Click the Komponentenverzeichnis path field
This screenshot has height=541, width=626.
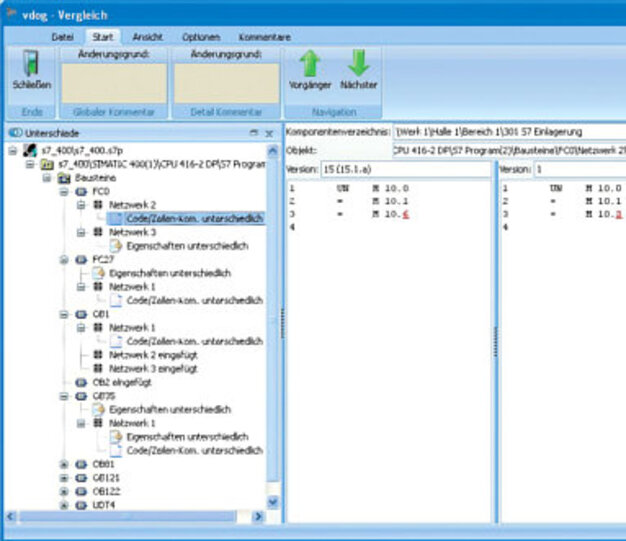[509, 132]
